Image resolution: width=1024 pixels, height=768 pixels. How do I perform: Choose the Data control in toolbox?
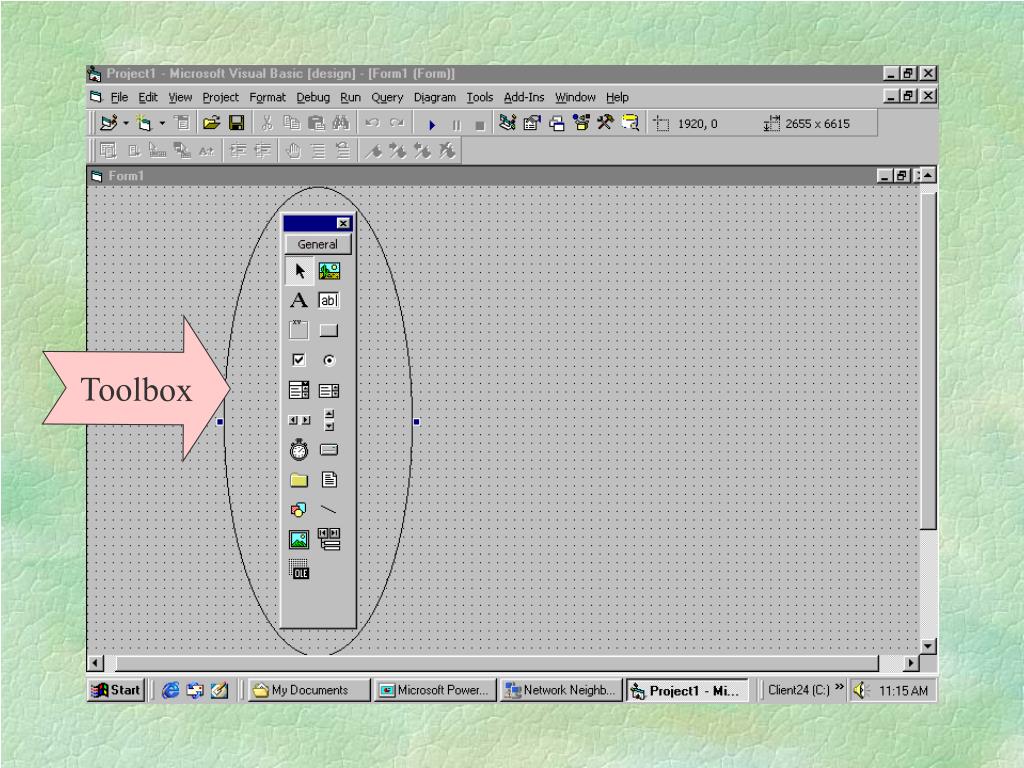click(329, 539)
